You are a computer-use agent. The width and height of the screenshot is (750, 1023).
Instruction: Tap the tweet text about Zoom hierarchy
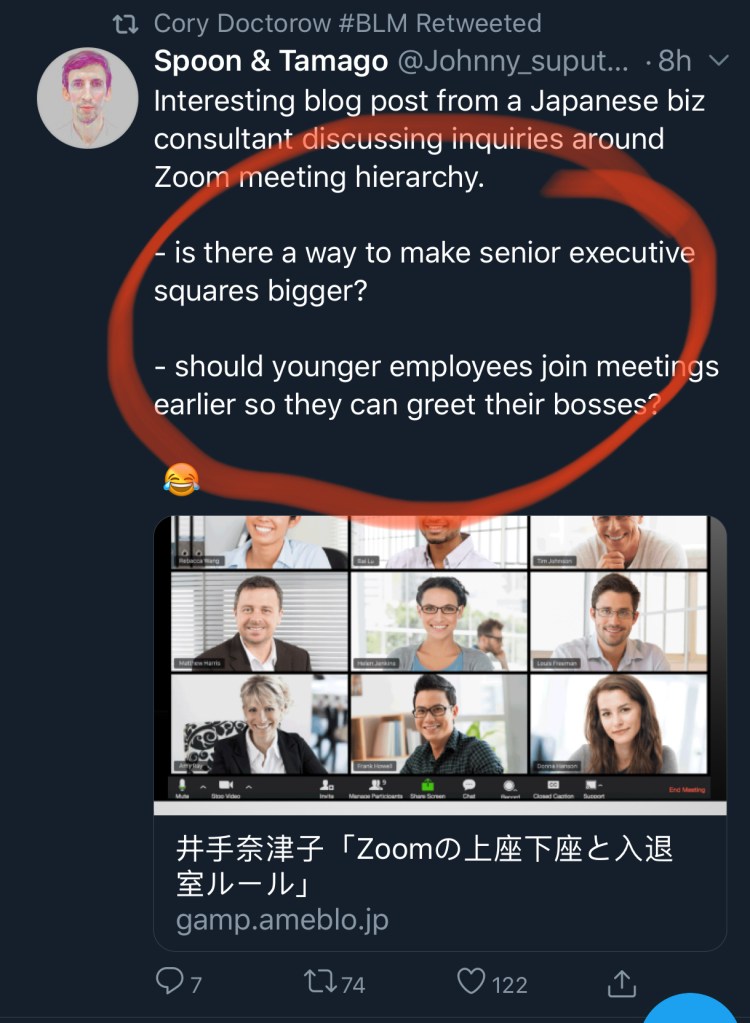436,252
